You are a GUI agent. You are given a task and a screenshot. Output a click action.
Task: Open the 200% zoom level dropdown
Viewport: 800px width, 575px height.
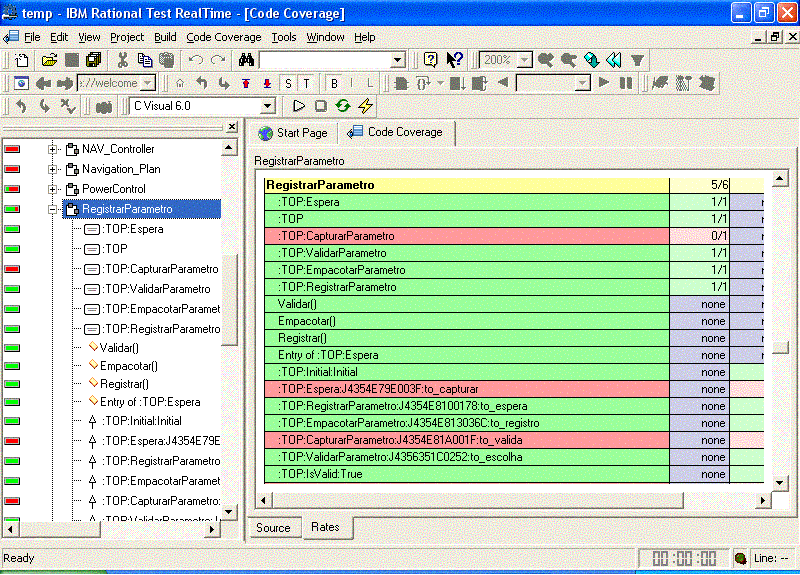point(524,60)
